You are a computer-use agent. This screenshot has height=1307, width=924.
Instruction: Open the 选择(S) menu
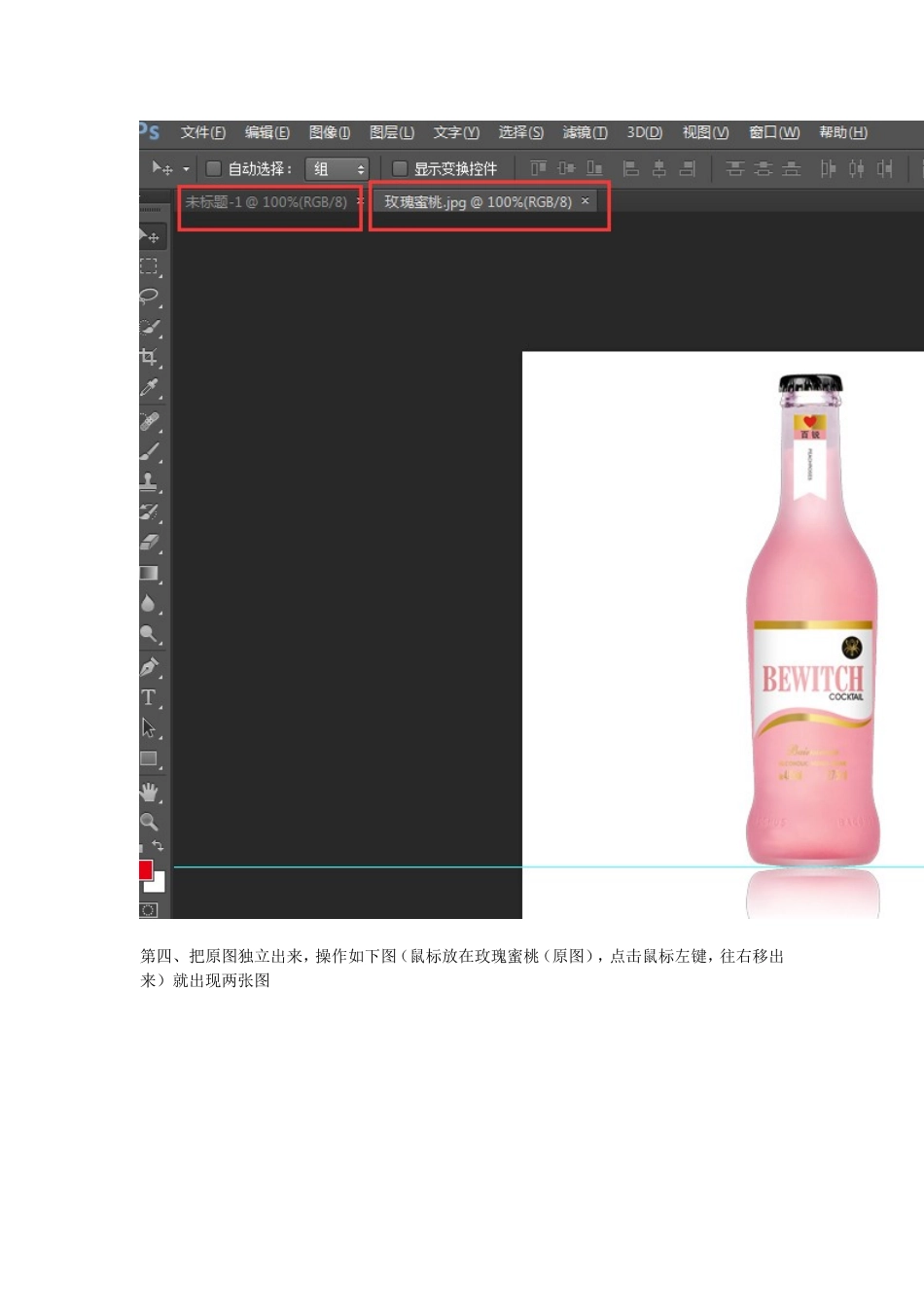521,132
